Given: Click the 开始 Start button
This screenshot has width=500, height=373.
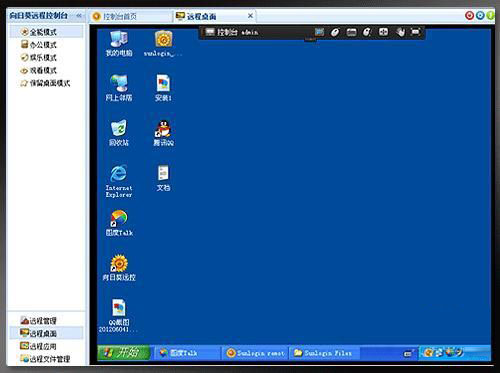Looking at the screenshot, I should (x=124, y=353).
